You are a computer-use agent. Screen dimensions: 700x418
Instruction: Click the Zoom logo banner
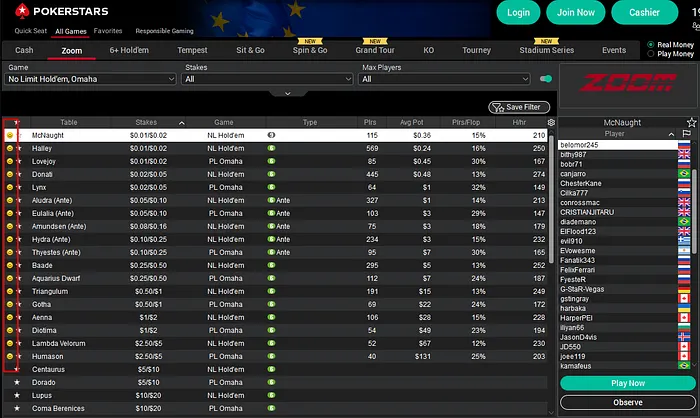(x=628, y=85)
